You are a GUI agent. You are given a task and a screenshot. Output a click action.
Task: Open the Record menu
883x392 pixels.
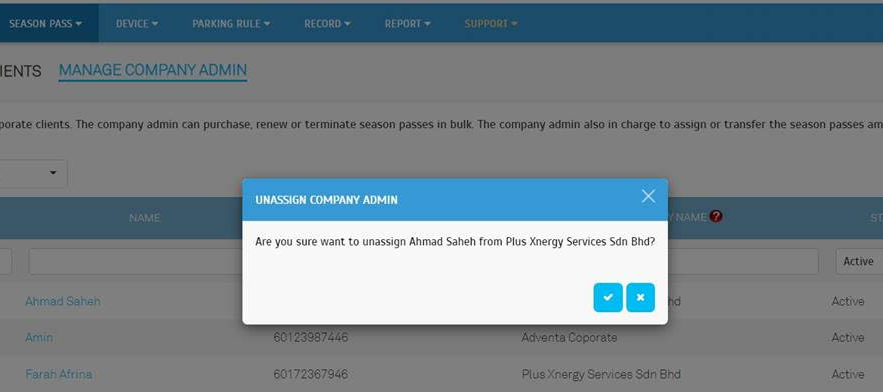pyautogui.click(x=327, y=24)
